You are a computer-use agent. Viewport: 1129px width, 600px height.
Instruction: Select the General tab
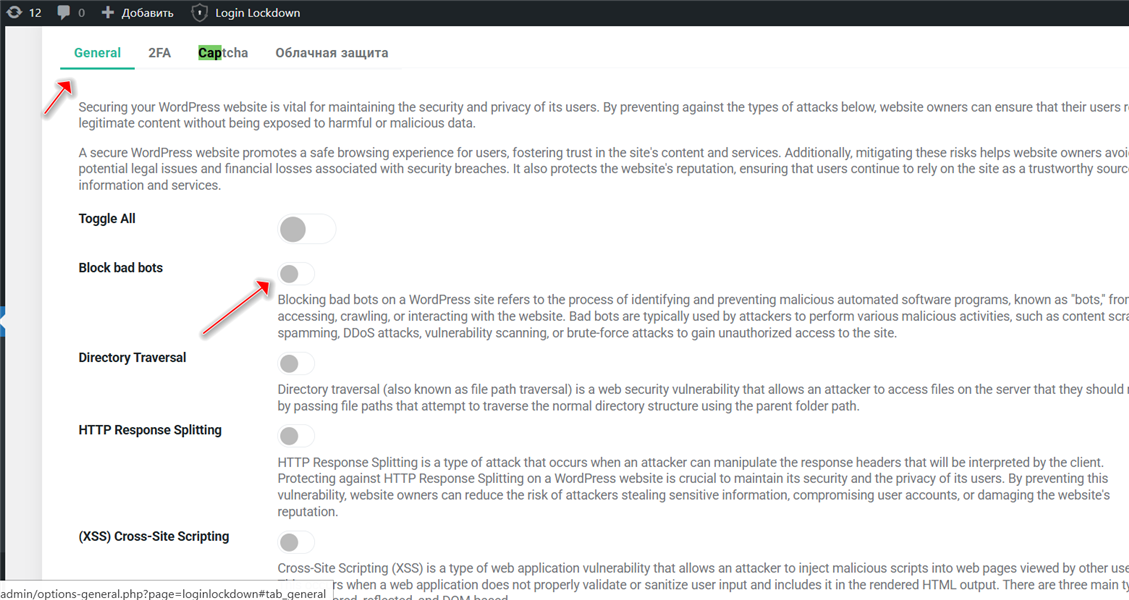pos(98,53)
